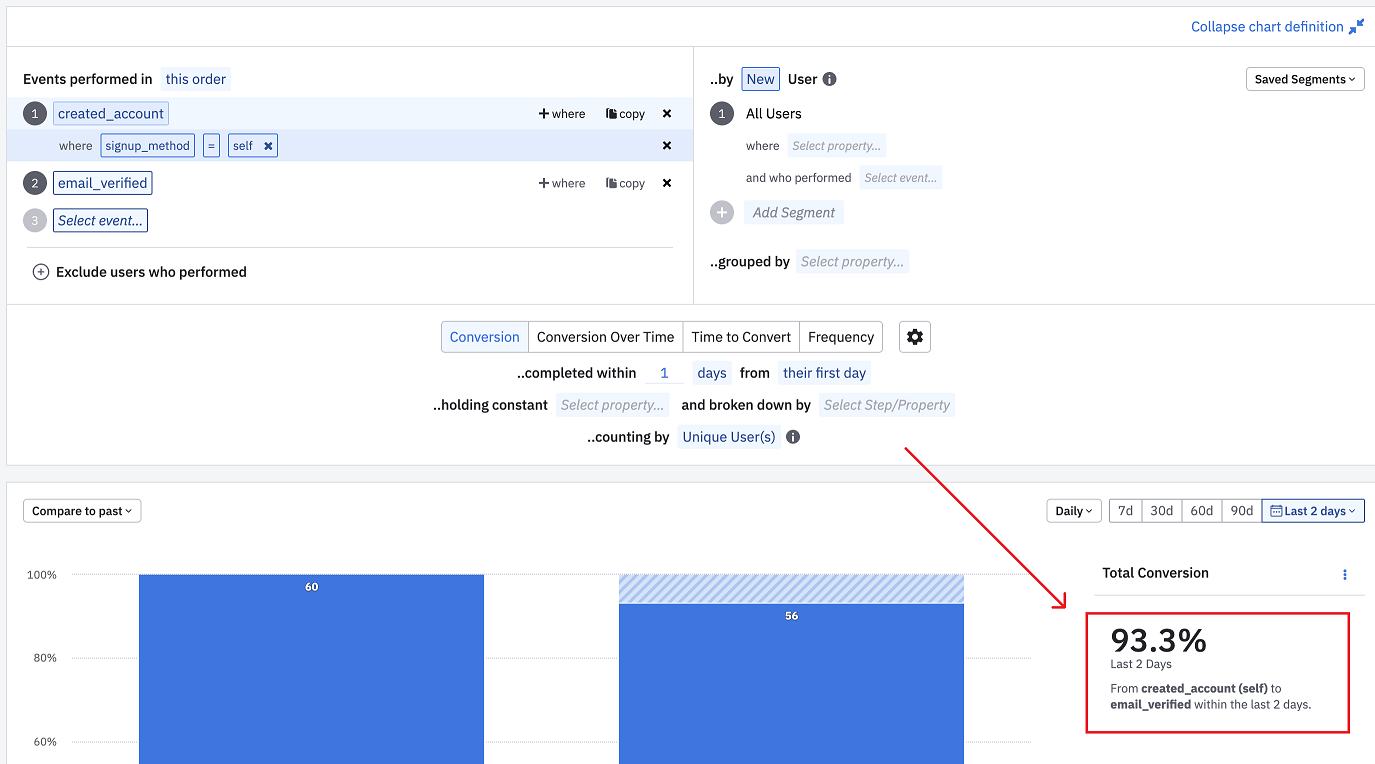This screenshot has width=1375, height=764.
Task: Open the Saved Segments dropdown
Action: (x=1305, y=79)
